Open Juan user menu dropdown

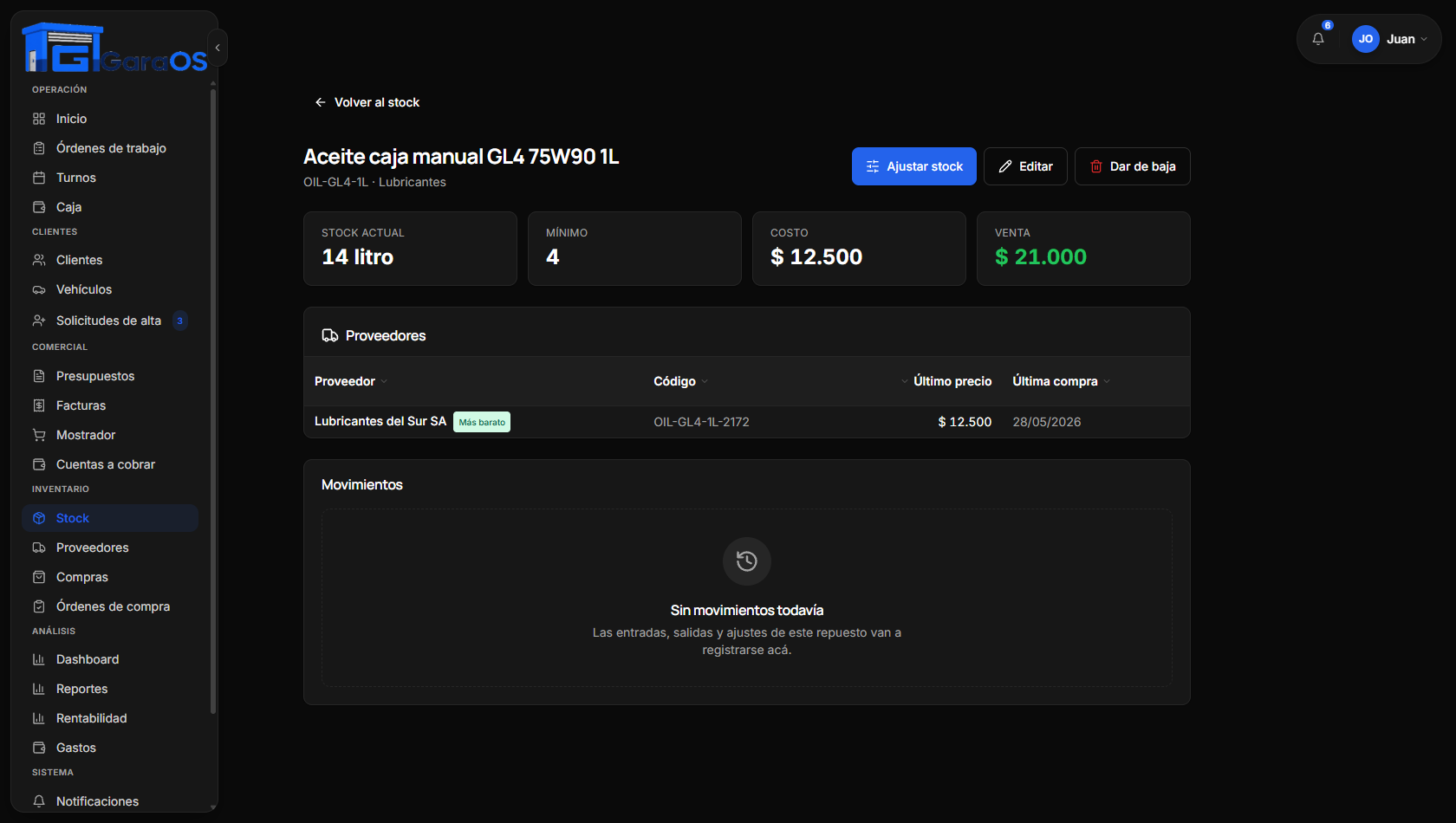(1390, 39)
